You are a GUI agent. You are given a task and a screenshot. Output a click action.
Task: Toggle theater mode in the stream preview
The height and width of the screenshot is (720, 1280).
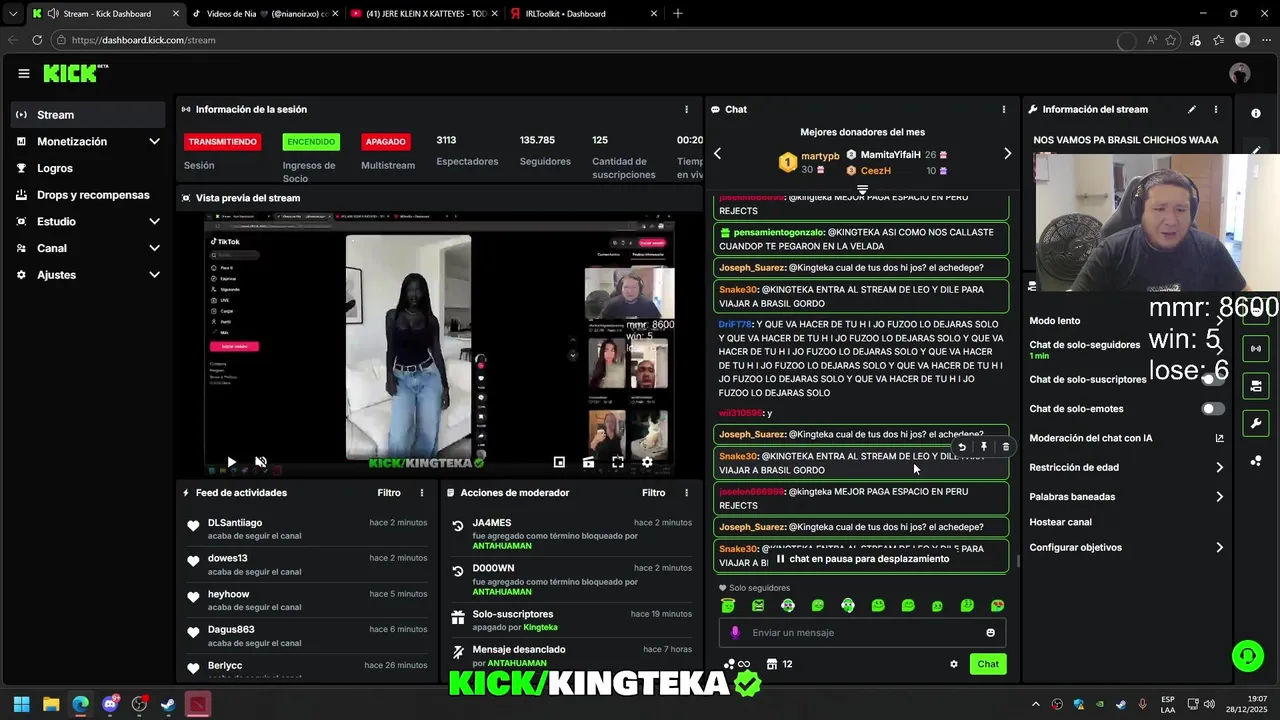pyautogui.click(x=588, y=462)
